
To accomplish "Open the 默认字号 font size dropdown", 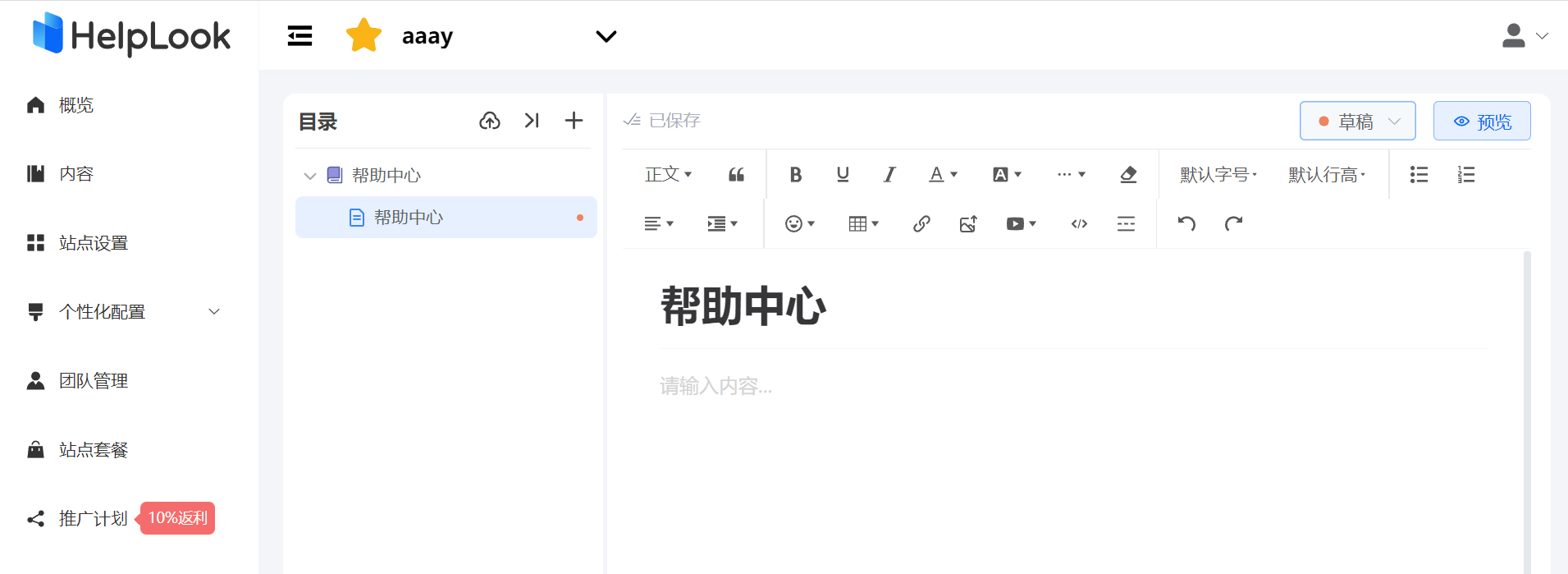I will click(1218, 175).
